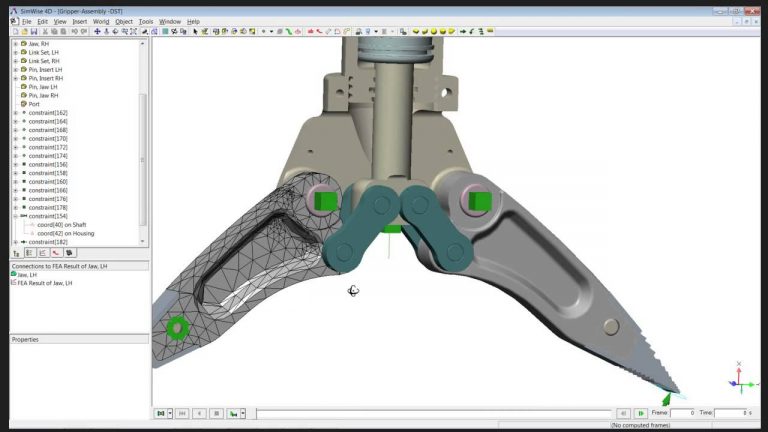The width and height of the screenshot is (768, 432).
Task: Click the yellow bar icon at toolbar end
Action: point(490,31)
